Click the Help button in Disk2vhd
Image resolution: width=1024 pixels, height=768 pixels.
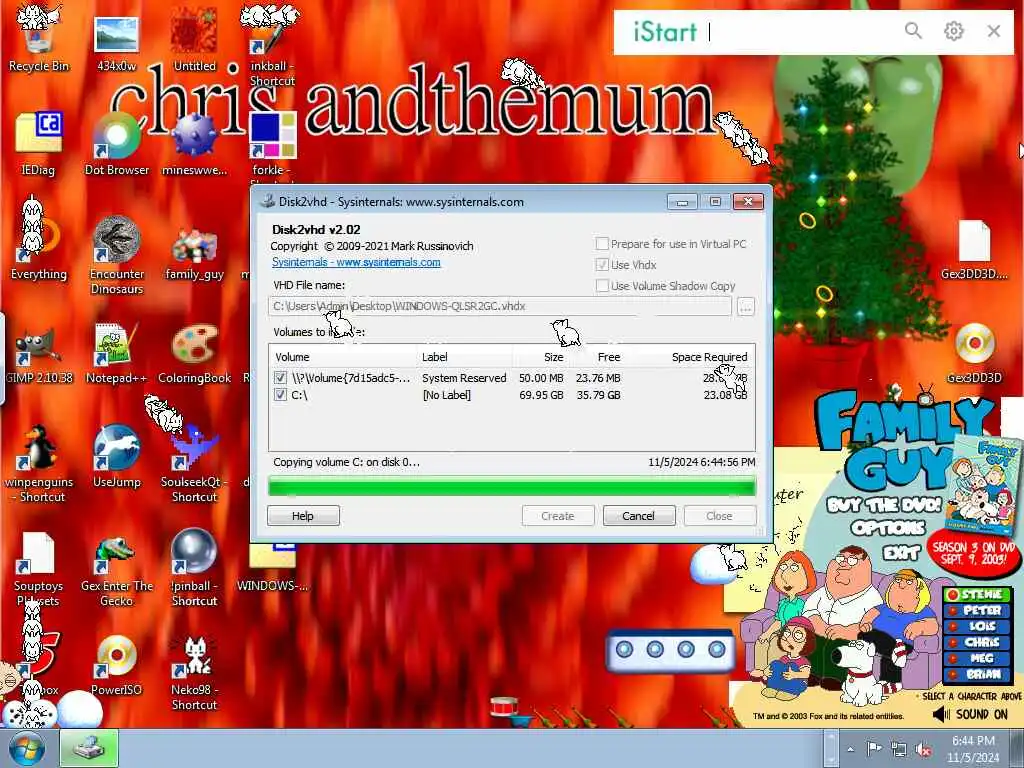303,515
